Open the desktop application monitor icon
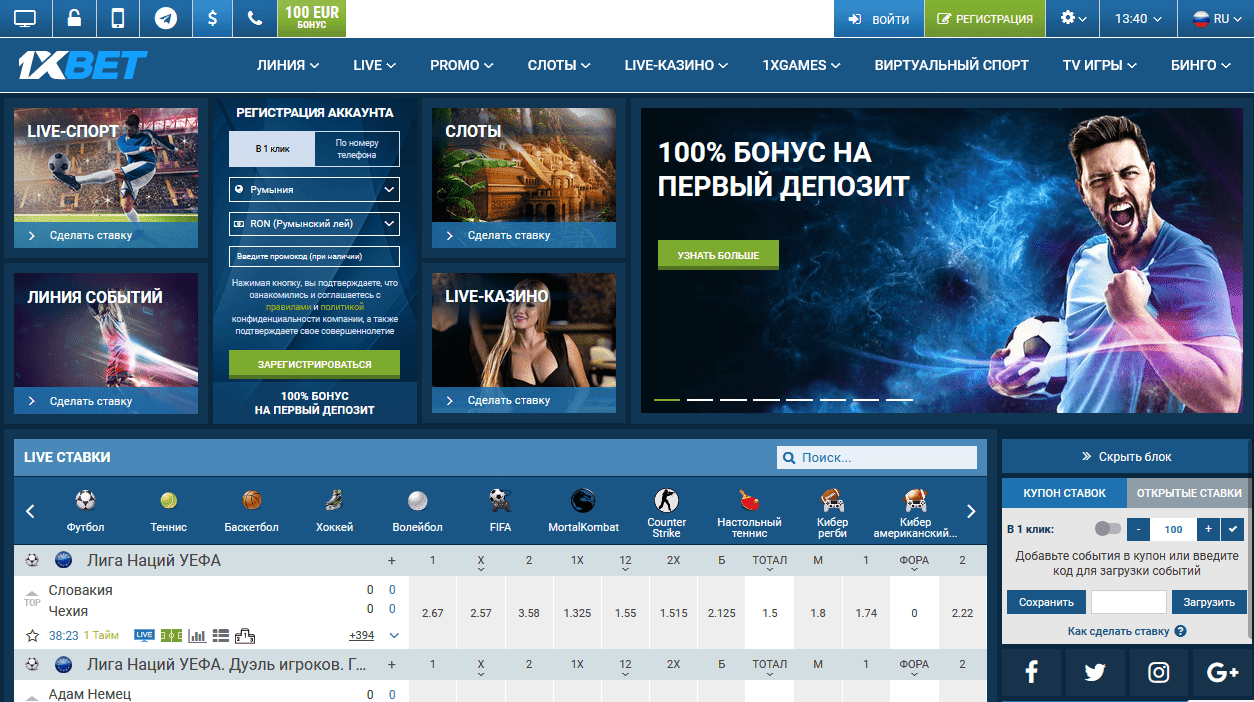Image resolution: width=1254 pixels, height=702 pixels. click(x=25, y=18)
